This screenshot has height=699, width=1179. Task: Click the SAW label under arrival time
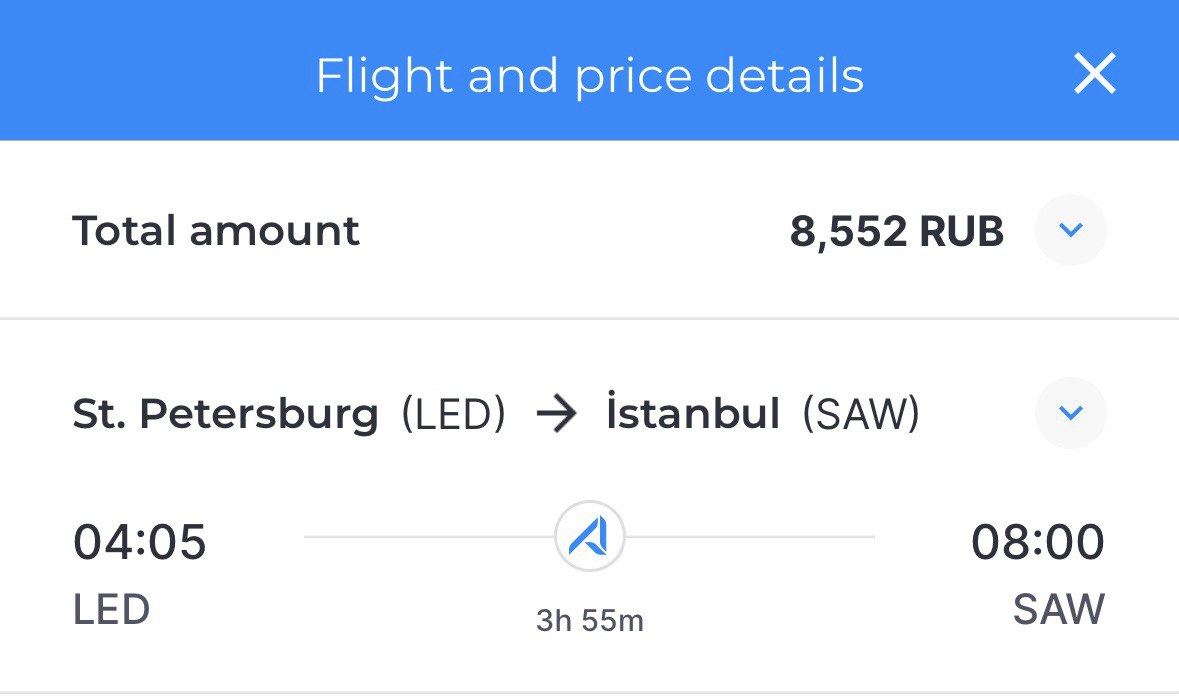(x=1059, y=609)
